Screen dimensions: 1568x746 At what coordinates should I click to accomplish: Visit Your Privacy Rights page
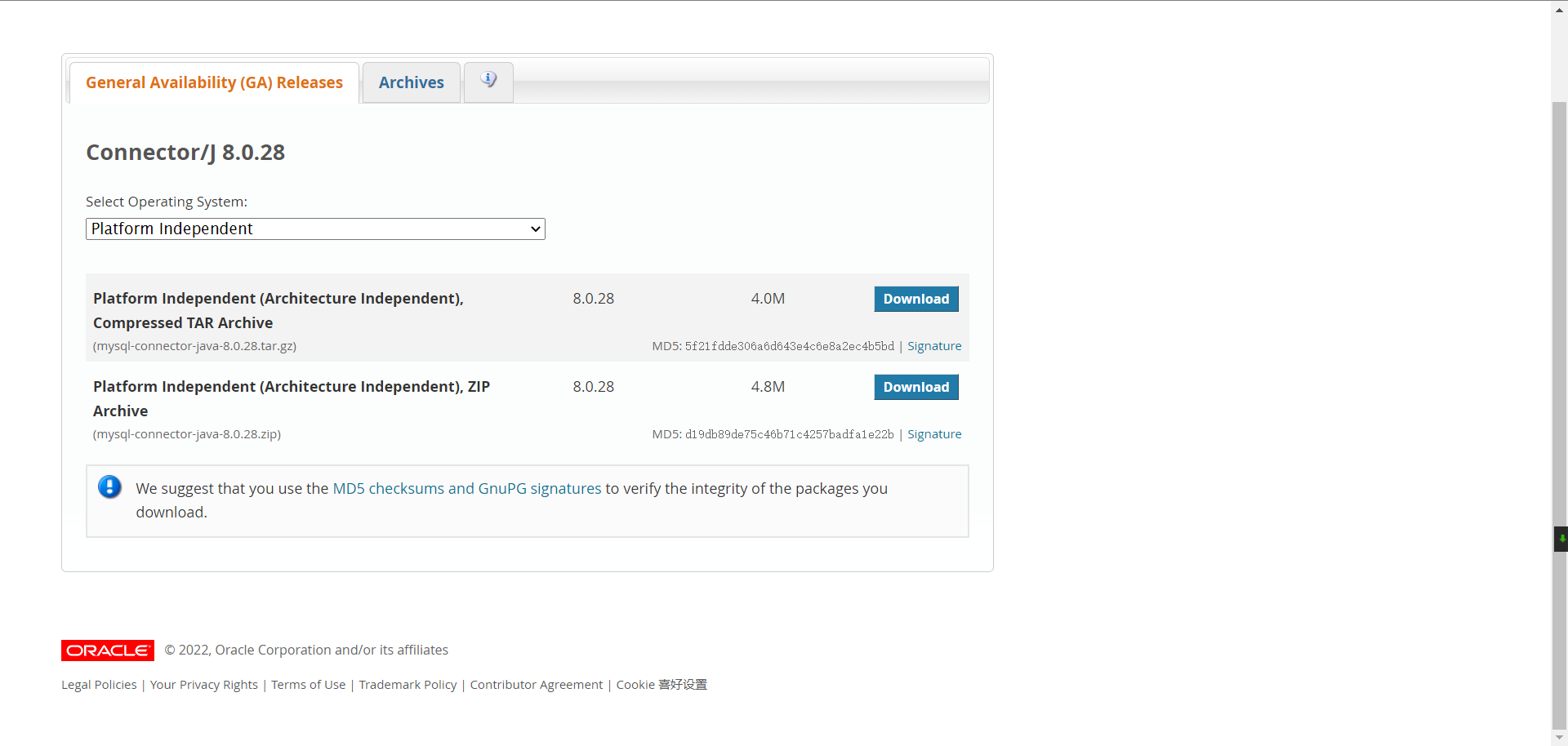(x=204, y=685)
